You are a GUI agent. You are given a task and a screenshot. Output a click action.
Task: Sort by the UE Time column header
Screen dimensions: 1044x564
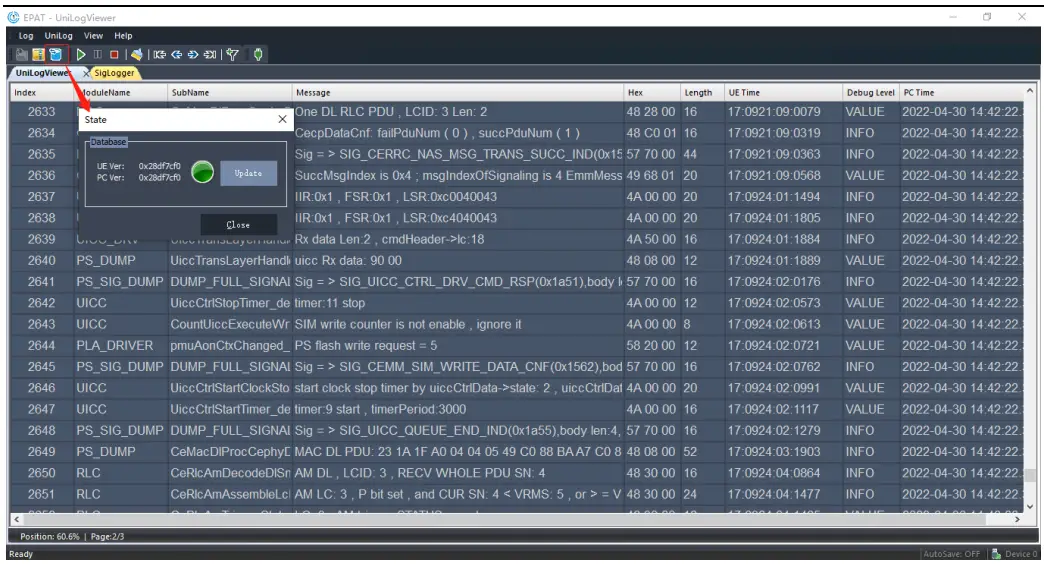click(x=784, y=93)
